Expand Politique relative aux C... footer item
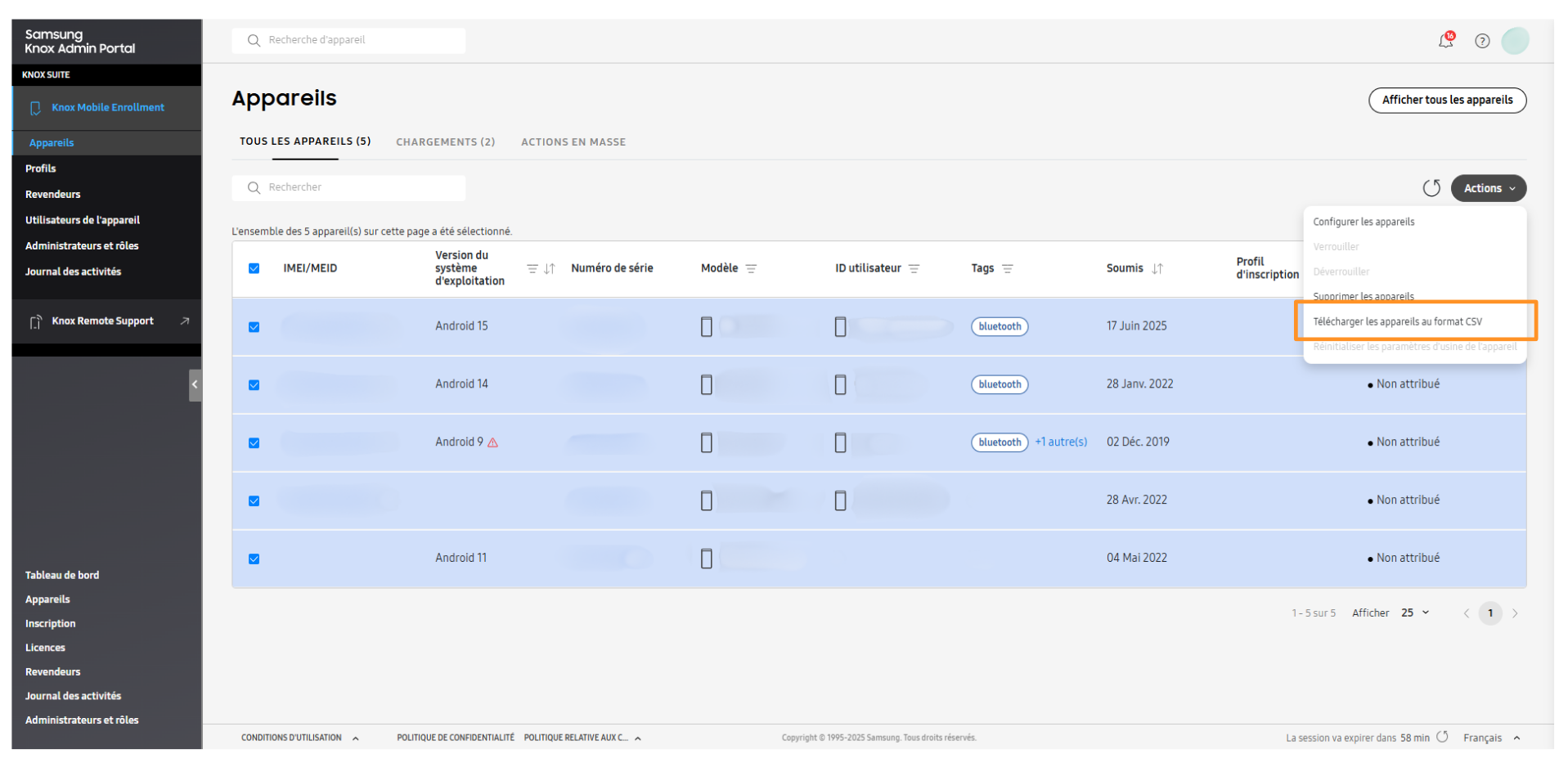Screen dimensions: 1568x772 (x=582, y=738)
